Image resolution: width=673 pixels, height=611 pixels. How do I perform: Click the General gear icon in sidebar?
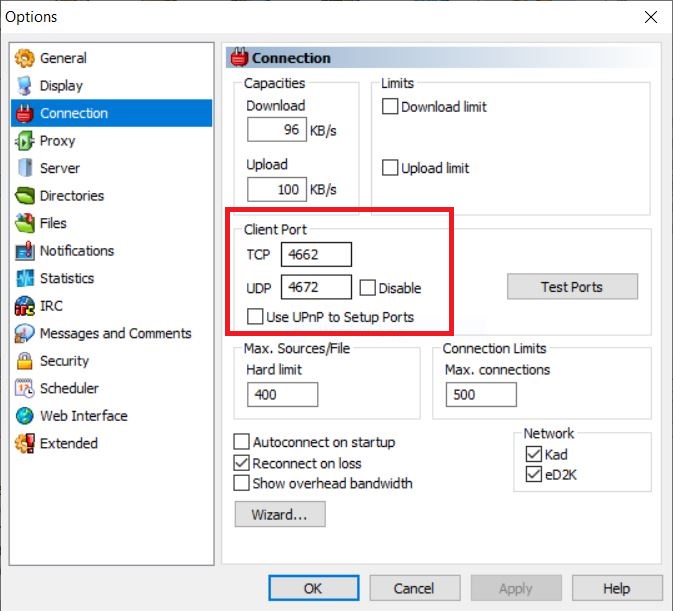25,58
